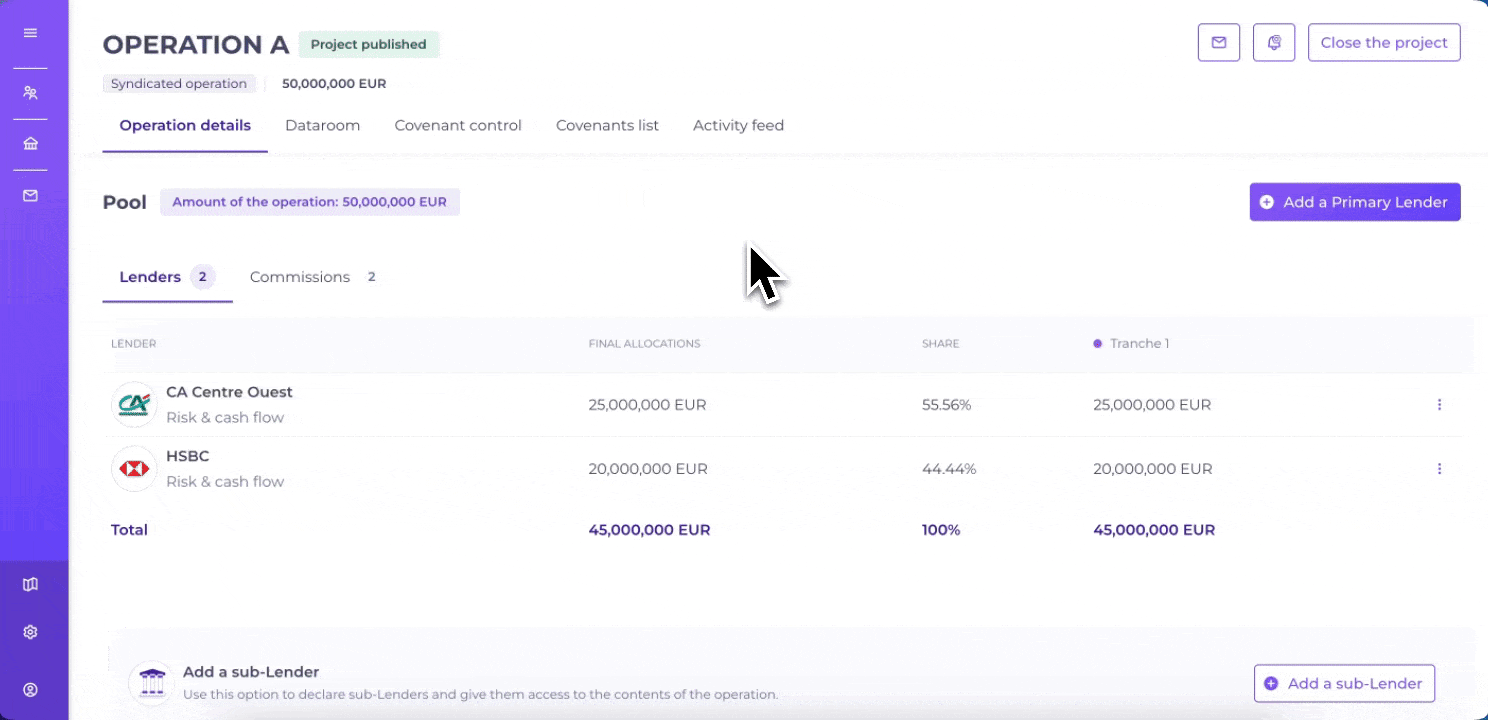Open the Covenants list tab
Screen dimensions: 1488x720
pos(607,126)
